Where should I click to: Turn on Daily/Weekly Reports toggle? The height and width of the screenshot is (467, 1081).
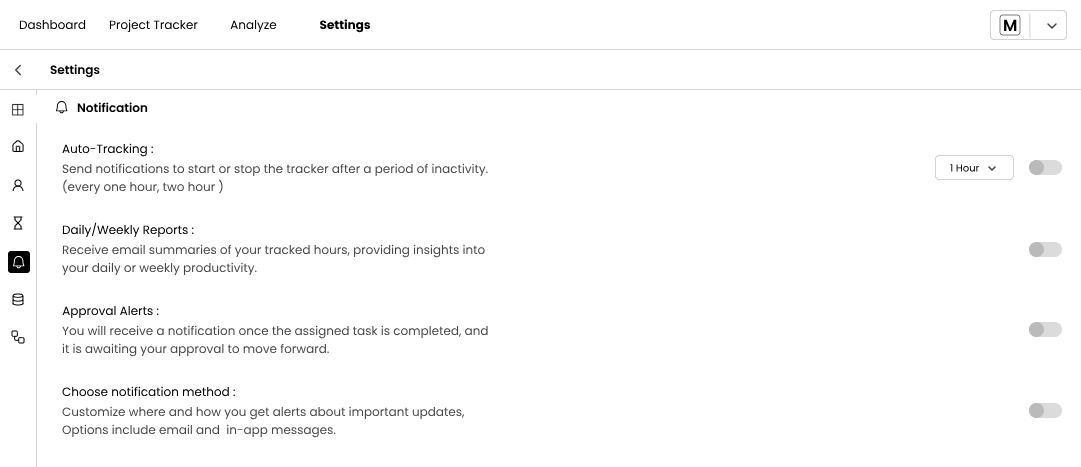(x=1045, y=249)
